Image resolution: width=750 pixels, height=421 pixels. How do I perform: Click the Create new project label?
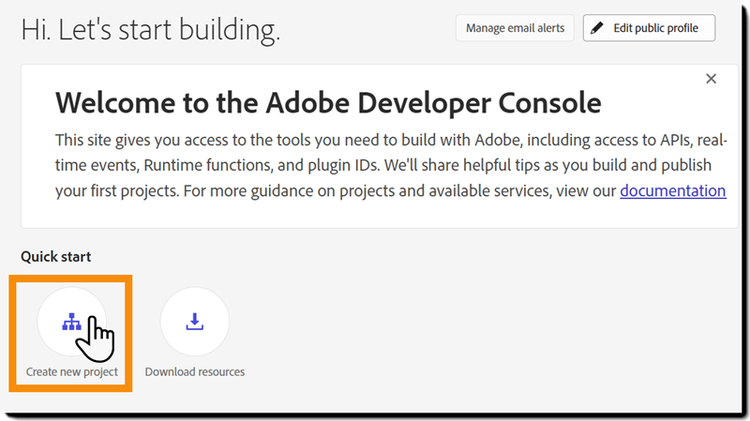72,372
